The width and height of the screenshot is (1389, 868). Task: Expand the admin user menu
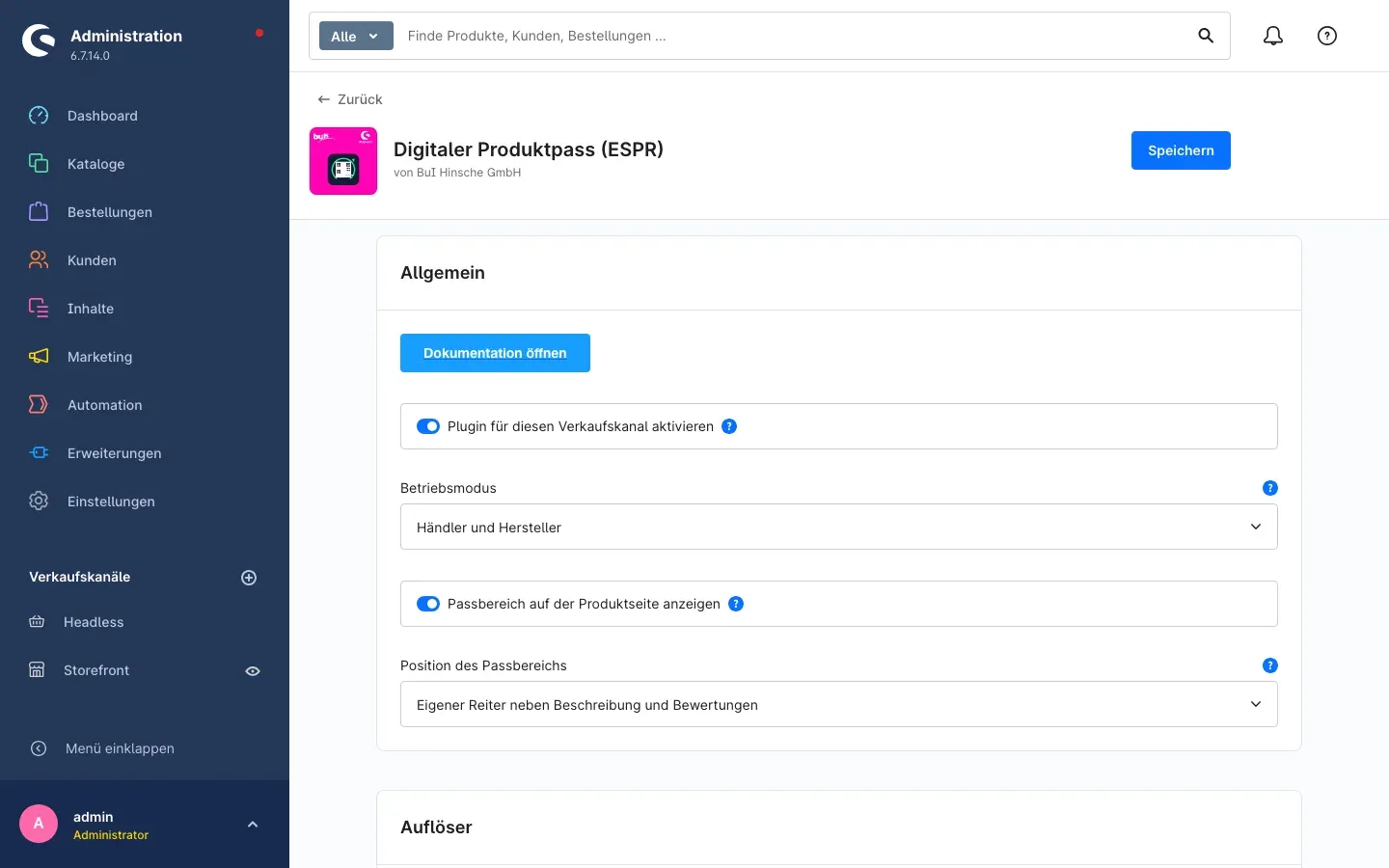coord(253,825)
